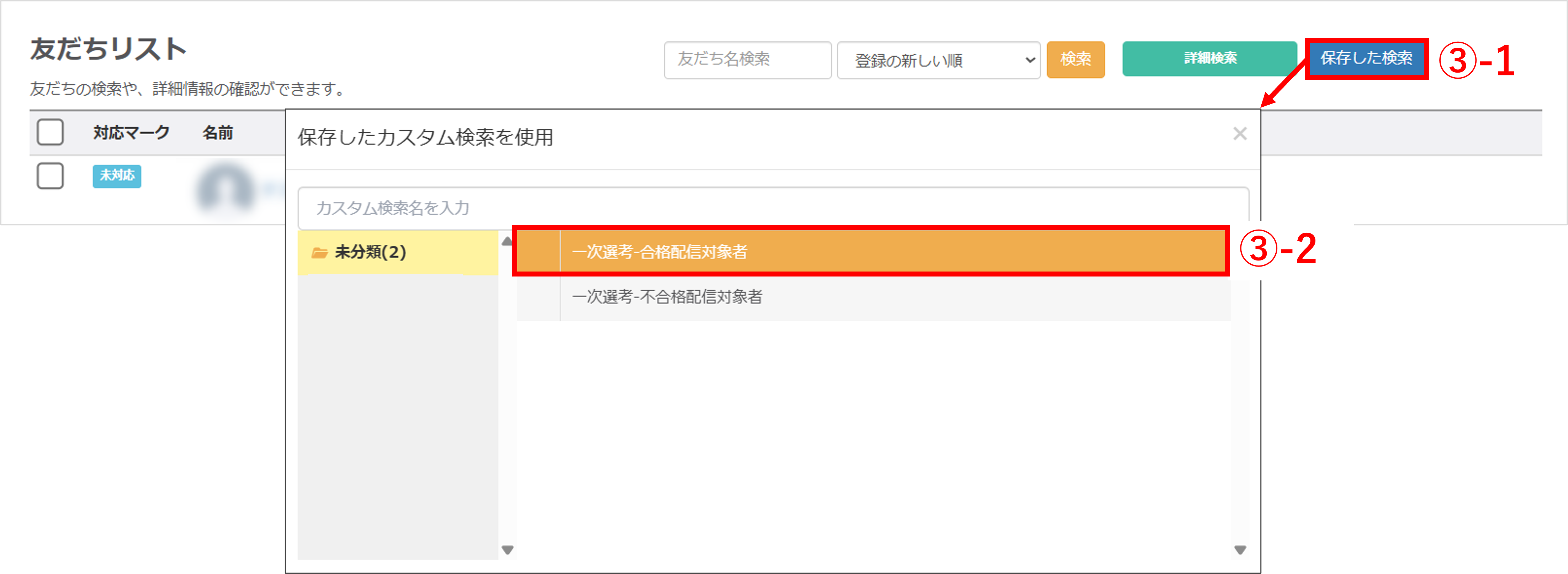The image size is (1568, 574).
Task: Toggle the select-all checkbox in header
Action: pyautogui.click(x=50, y=132)
